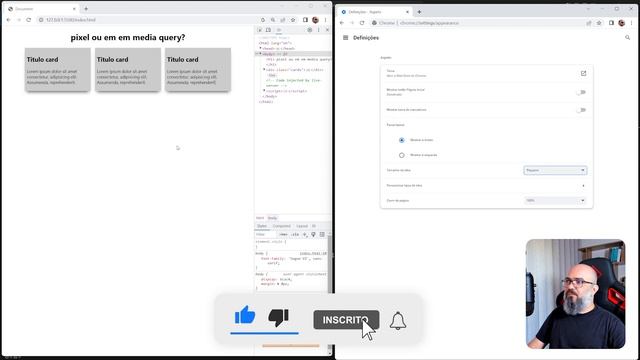Viewport: 640px width, 360px height.
Task: Expand the customize fonts row arrow
Action: [x=583, y=186]
